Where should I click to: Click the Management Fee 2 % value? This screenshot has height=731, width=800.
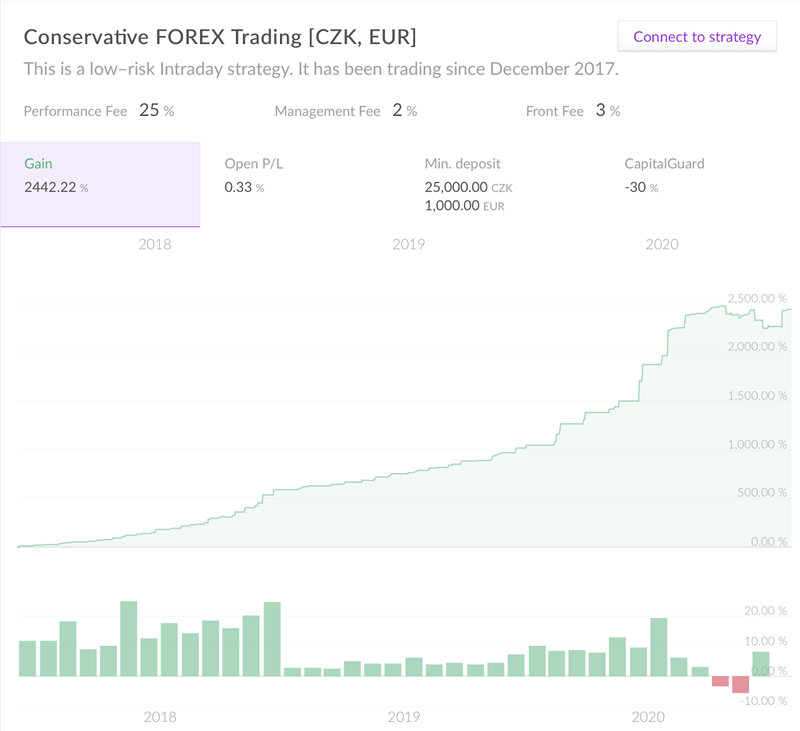click(x=405, y=110)
